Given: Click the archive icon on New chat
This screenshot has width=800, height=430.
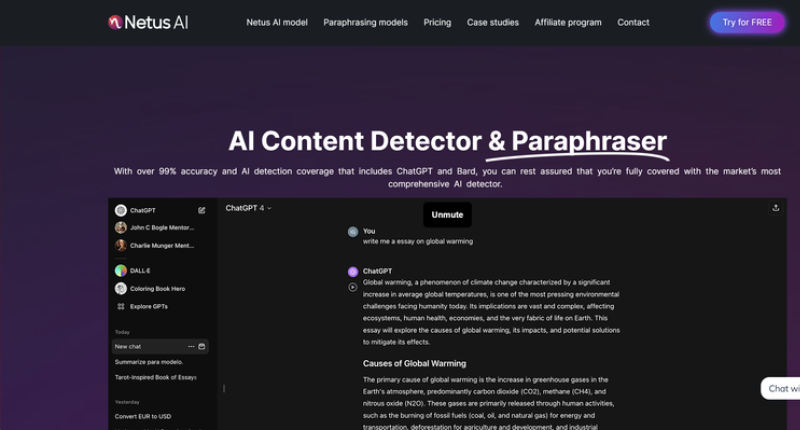Looking at the screenshot, I should [202, 346].
